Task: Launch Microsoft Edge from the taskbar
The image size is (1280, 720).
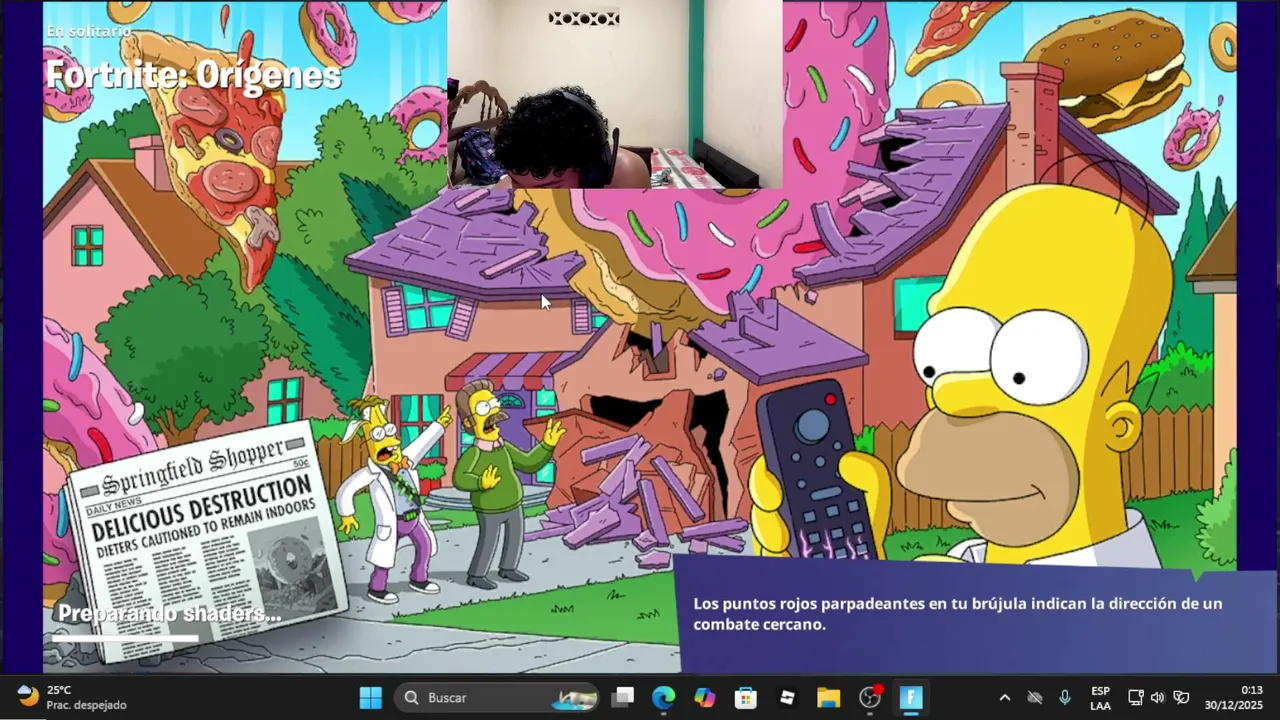Action: [664, 697]
